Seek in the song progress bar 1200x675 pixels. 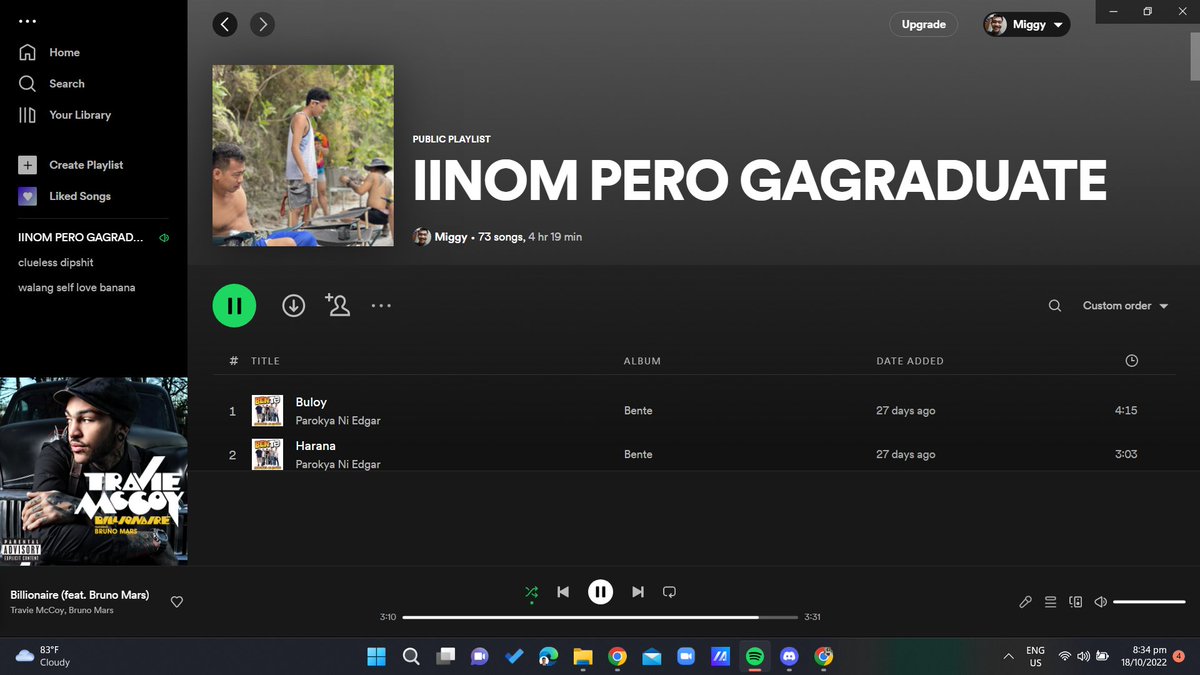(x=600, y=617)
